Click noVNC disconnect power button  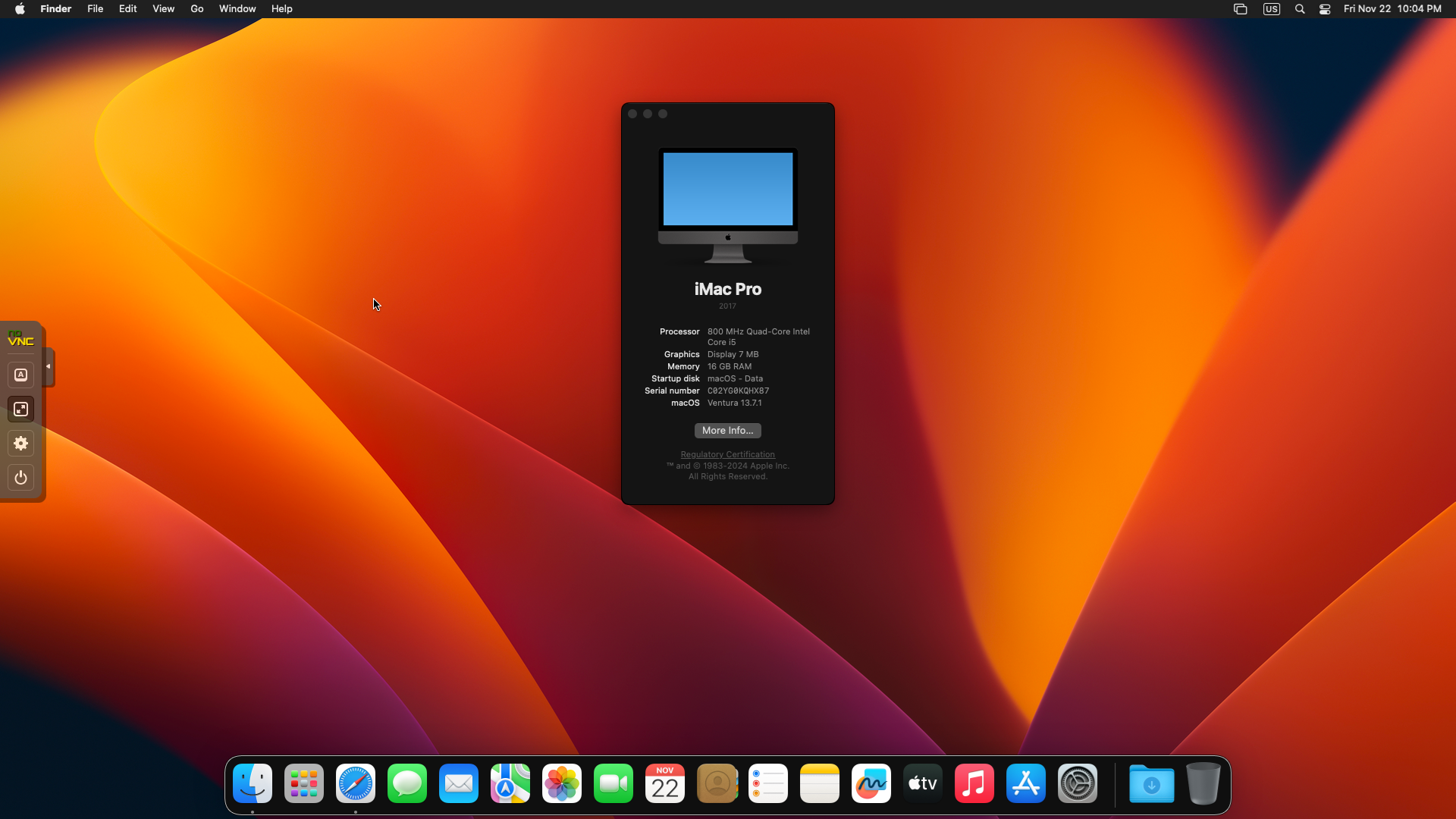click(21, 478)
